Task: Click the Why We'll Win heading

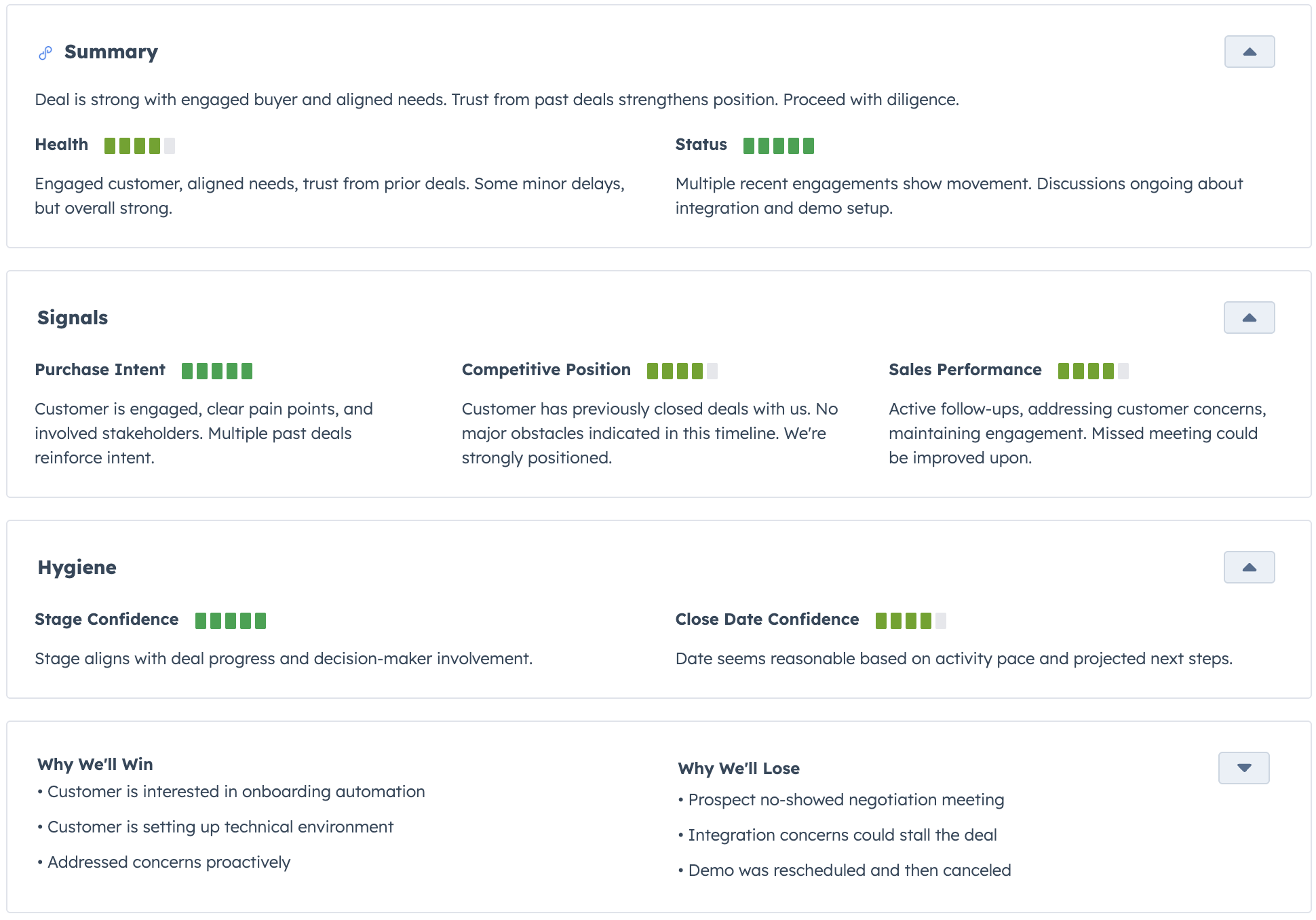Action: [94, 764]
